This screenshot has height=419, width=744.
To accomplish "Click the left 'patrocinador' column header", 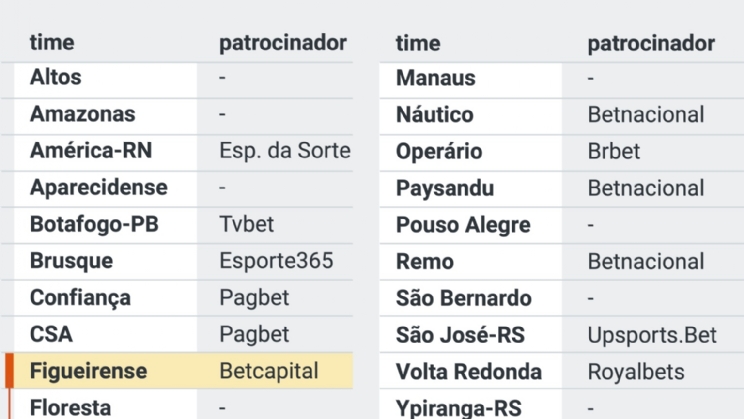I will click(283, 43).
